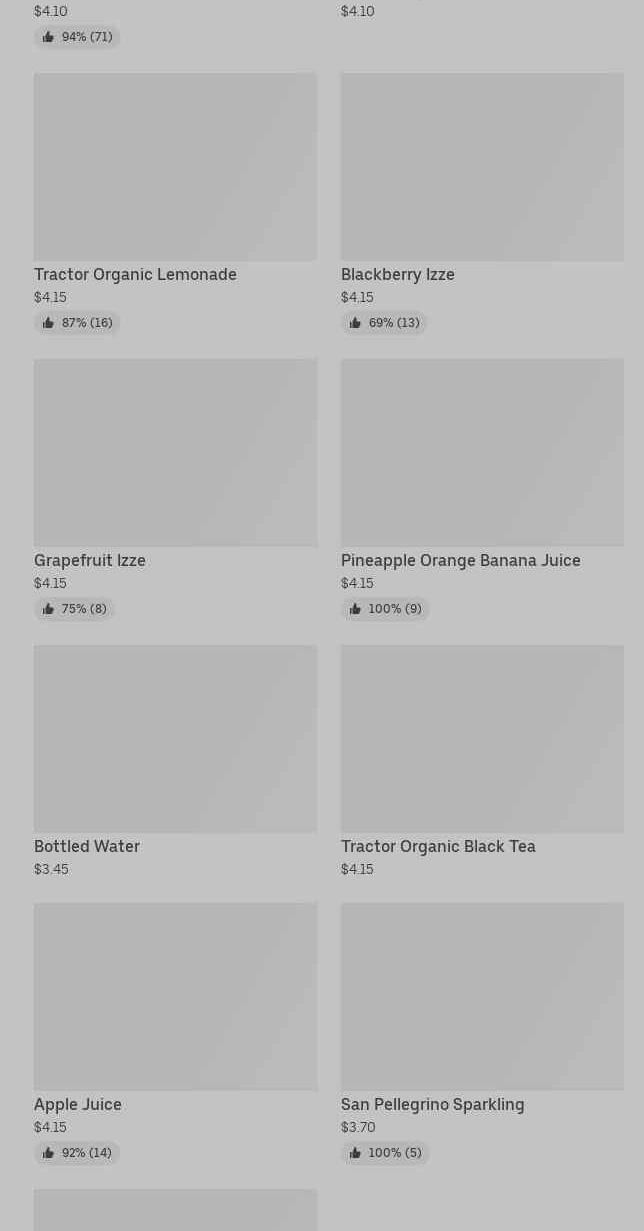Click thumbs-up icon under San Pellegrino Sparkling
This screenshot has width=644, height=1231.
point(355,1153)
